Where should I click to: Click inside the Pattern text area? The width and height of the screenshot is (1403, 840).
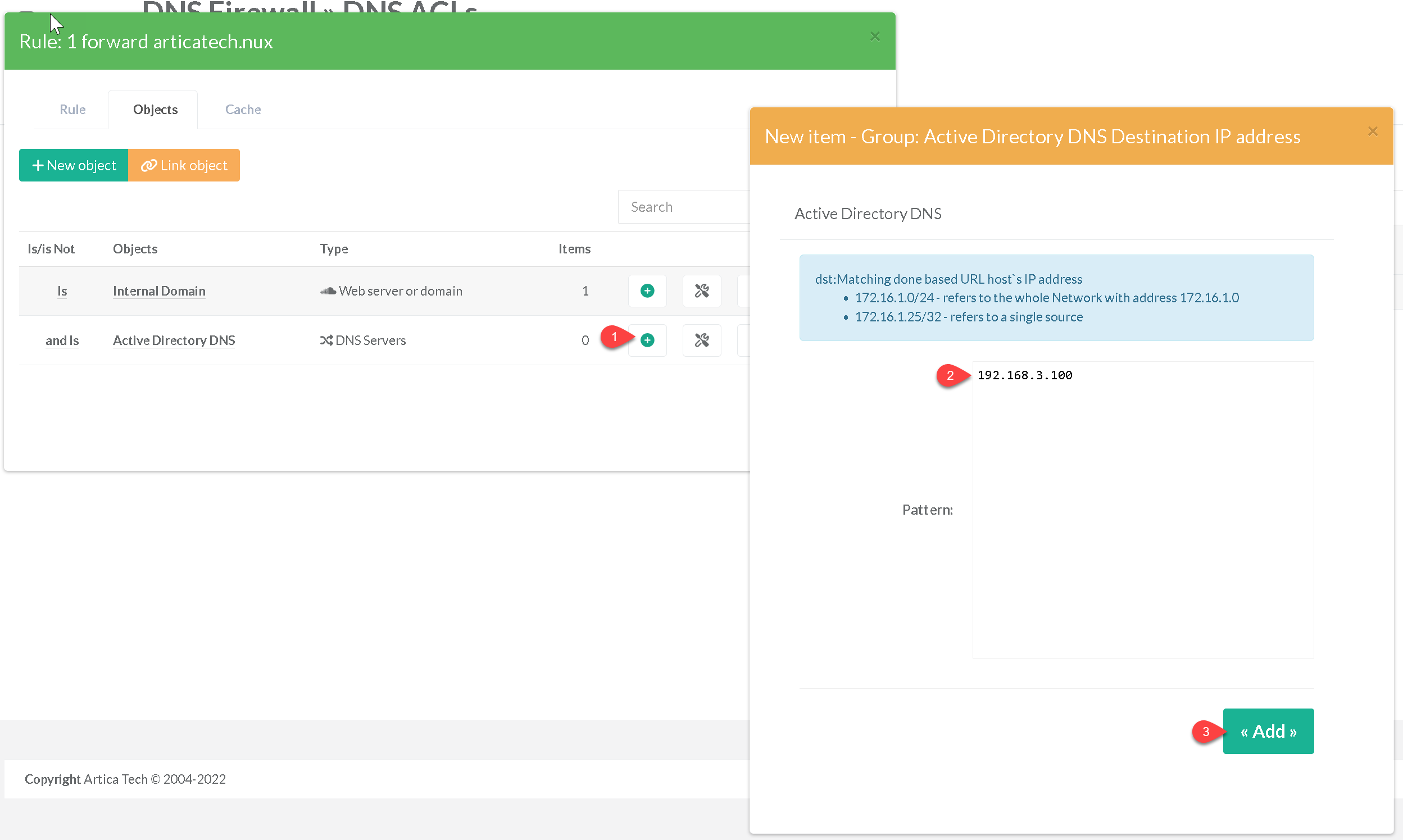click(x=1143, y=510)
